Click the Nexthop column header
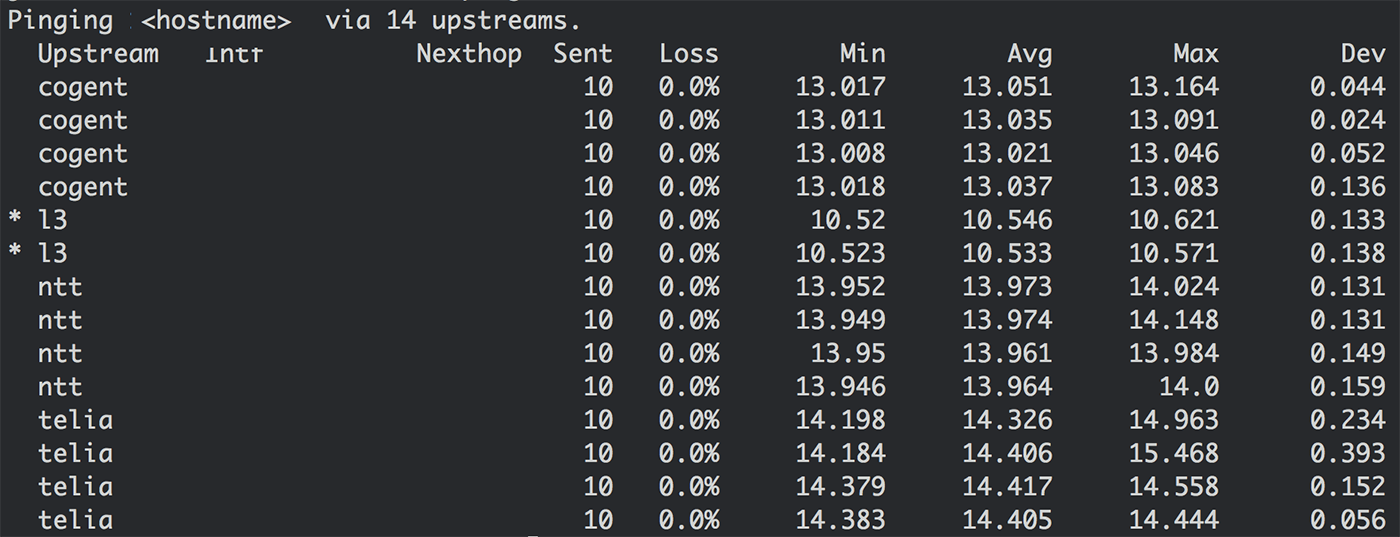 point(469,54)
